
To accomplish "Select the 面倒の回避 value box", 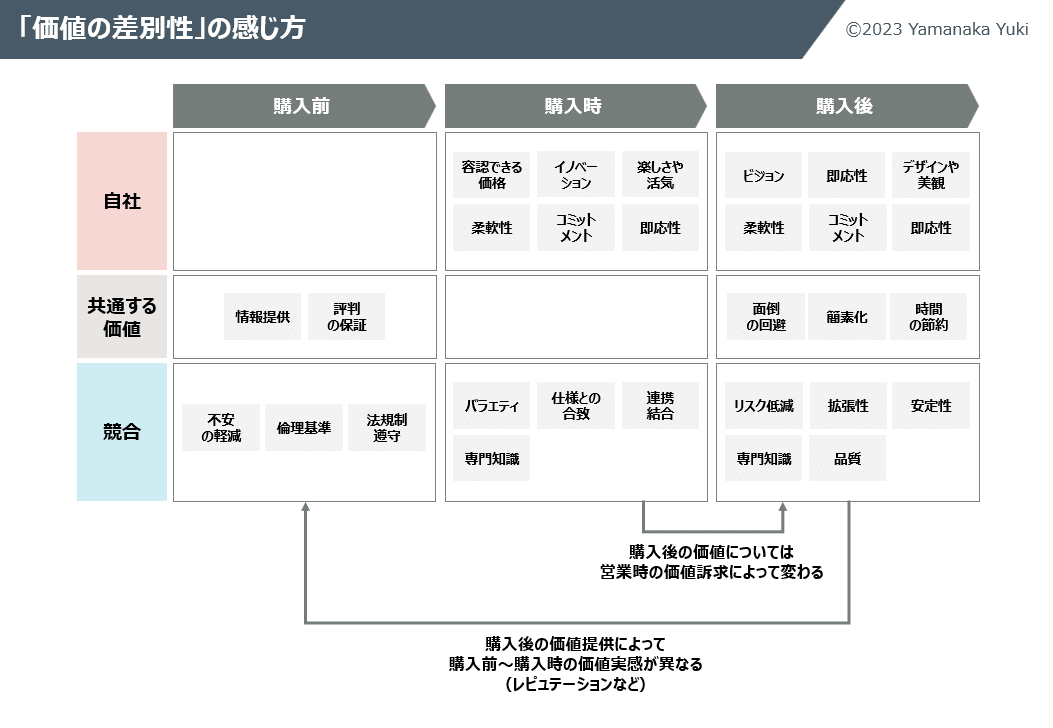I will pos(766,316).
